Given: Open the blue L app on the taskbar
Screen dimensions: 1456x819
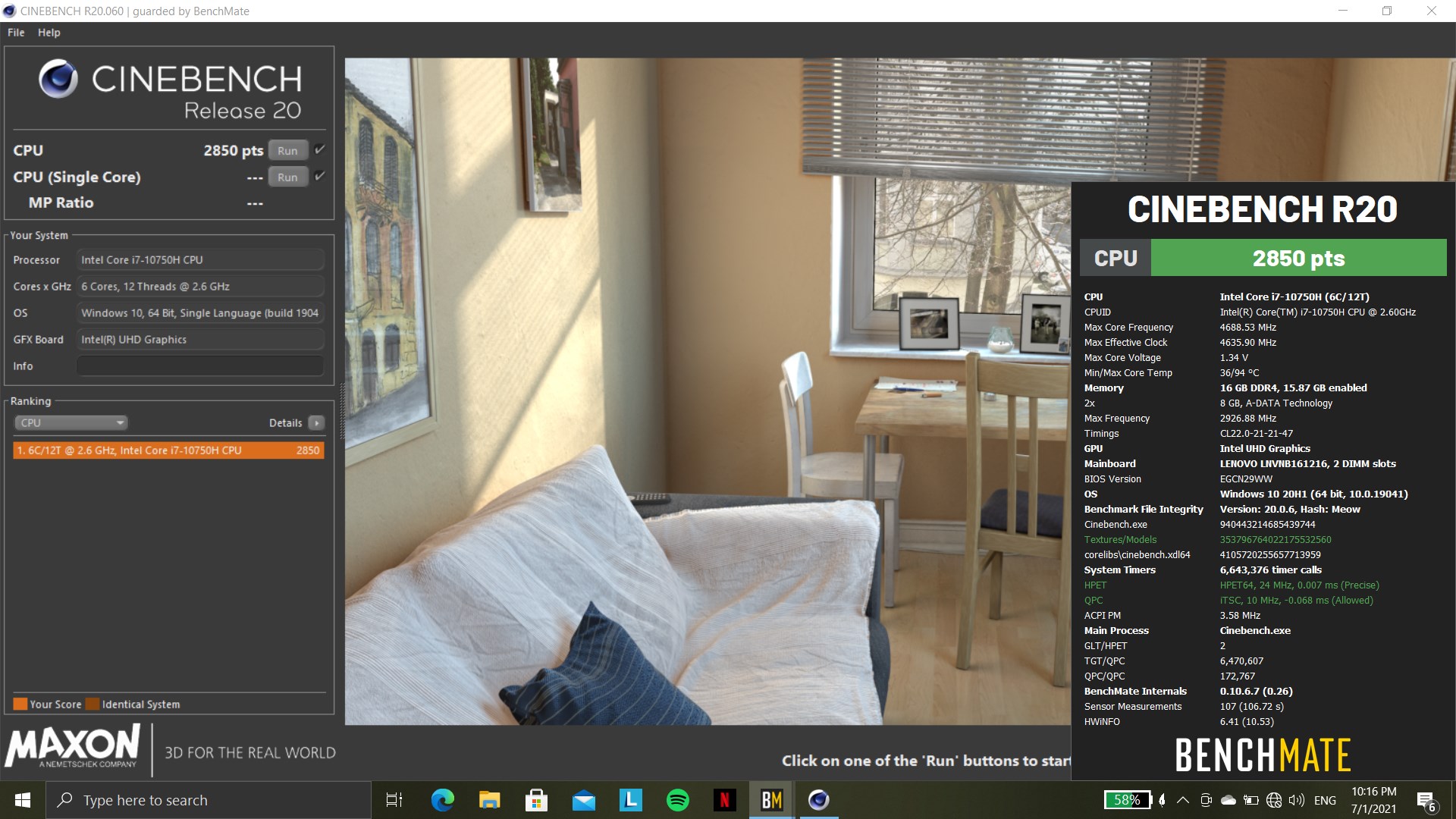Looking at the screenshot, I should pos(631,800).
